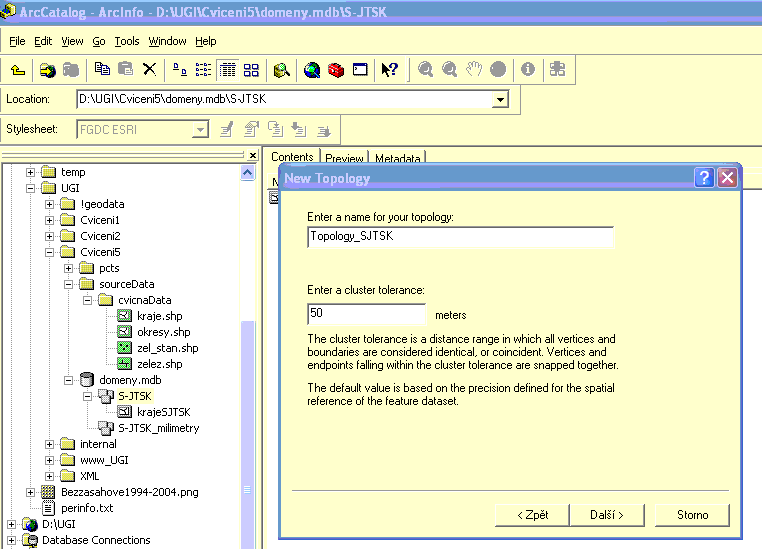Image resolution: width=762 pixels, height=549 pixels.
Task: Click the Zoom In toolbar icon
Action: [425, 69]
